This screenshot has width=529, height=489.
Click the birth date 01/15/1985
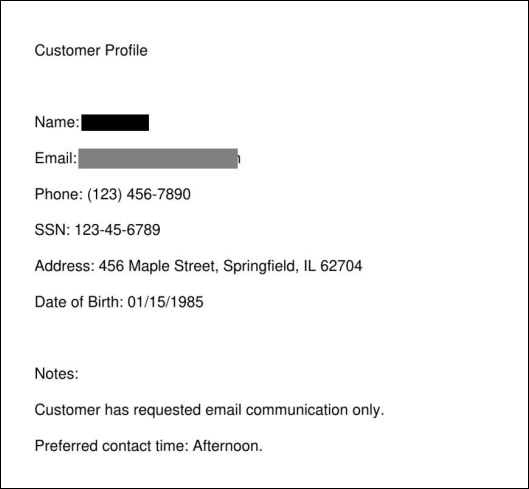click(165, 302)
